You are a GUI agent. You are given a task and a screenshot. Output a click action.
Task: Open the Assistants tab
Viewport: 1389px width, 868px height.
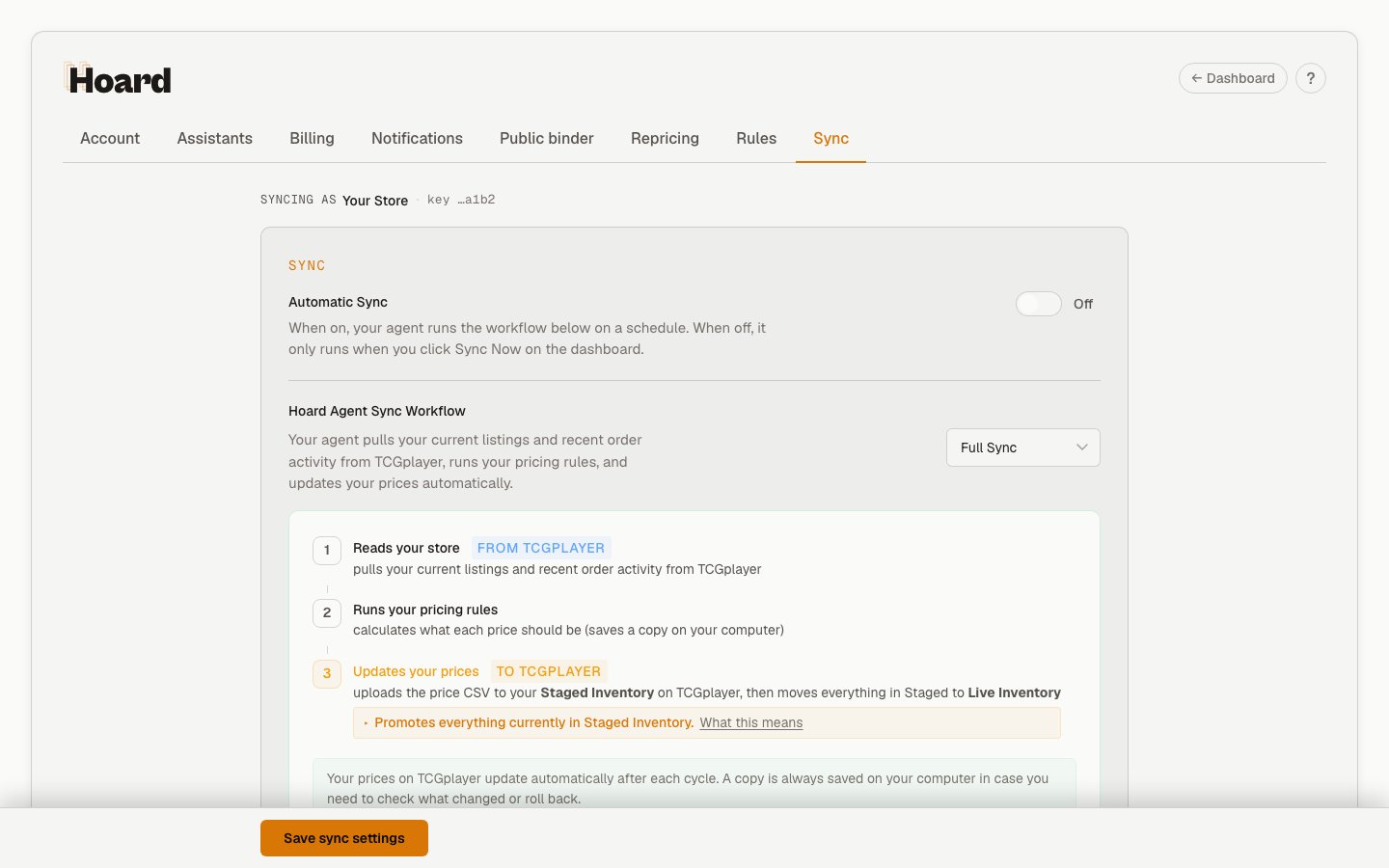[x=214, y=138]
